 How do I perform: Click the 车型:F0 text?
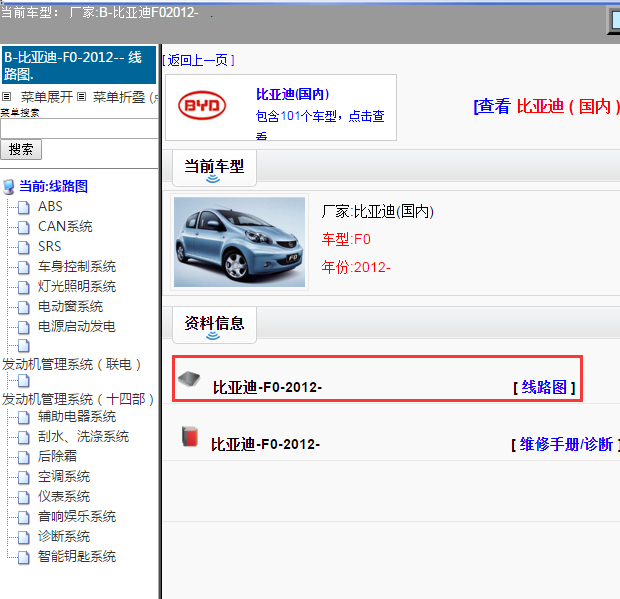(346, 240)
